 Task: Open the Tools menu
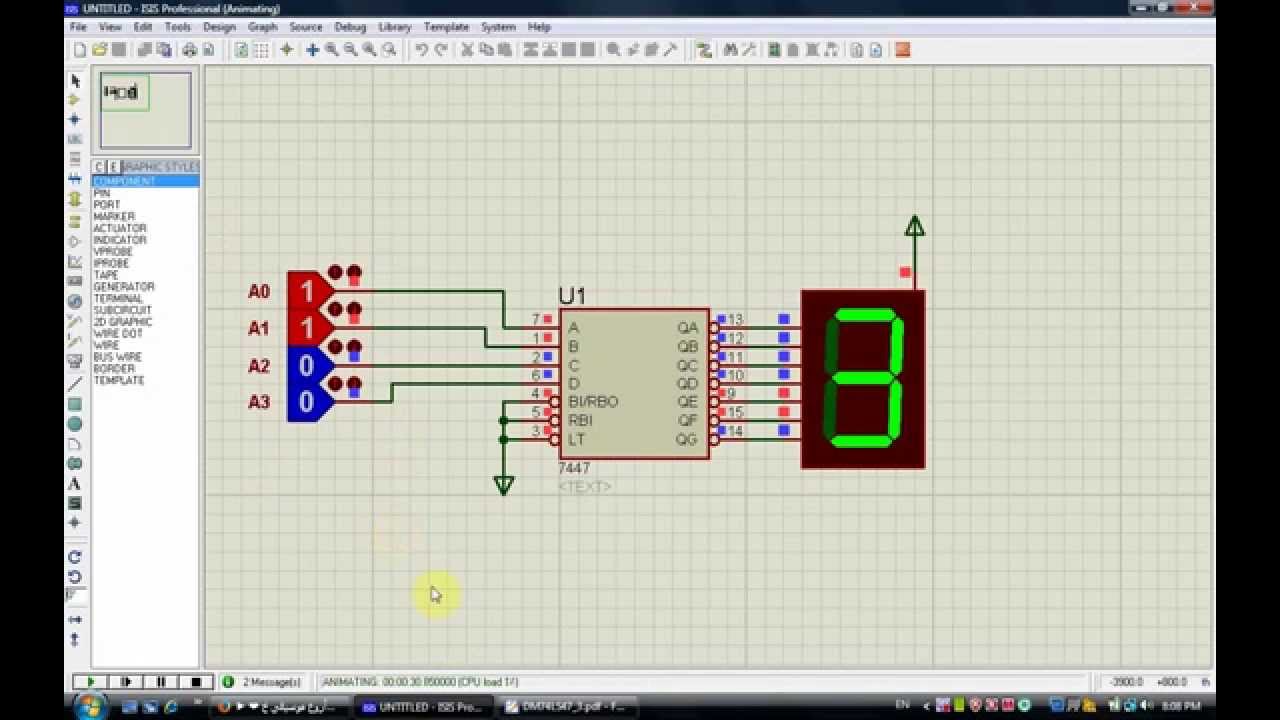(177, 27)
